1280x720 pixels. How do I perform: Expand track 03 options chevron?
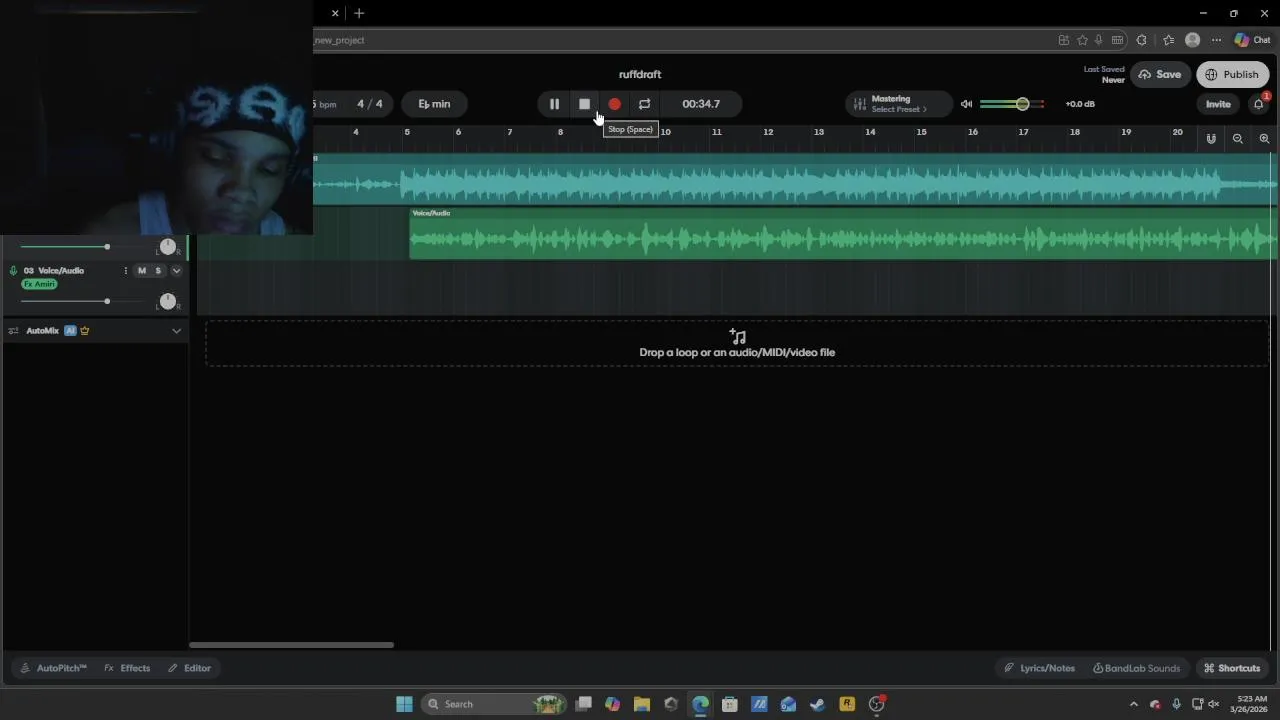[176, 271]
